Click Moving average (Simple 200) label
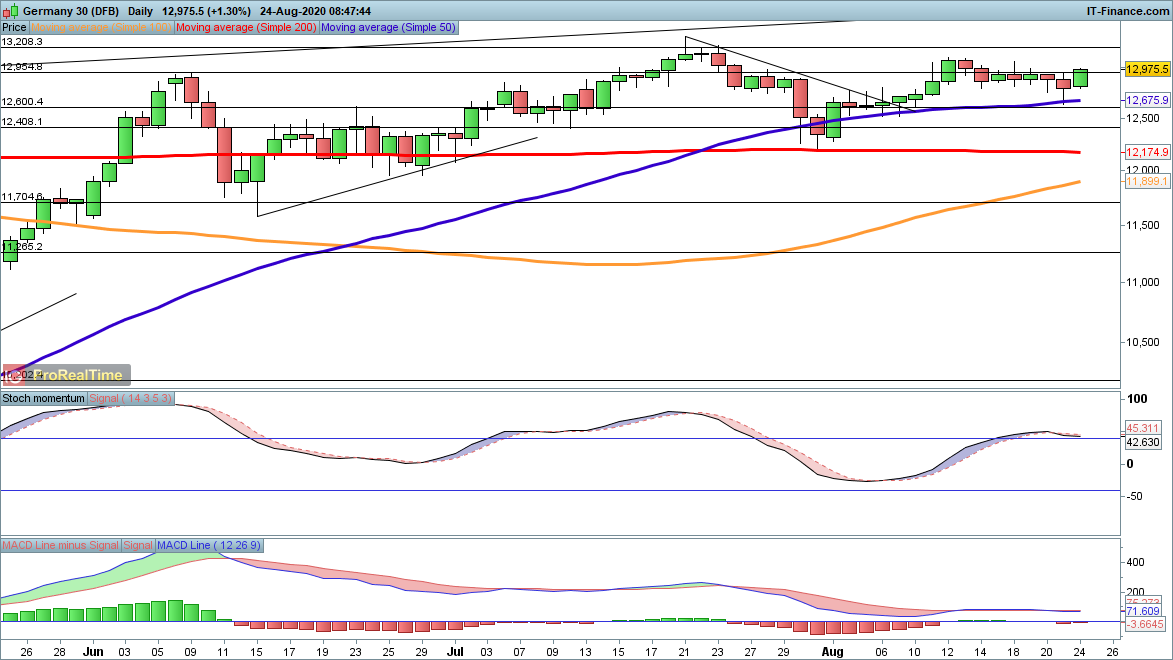The image size is (1173, 660). click(x=247, y=29)
